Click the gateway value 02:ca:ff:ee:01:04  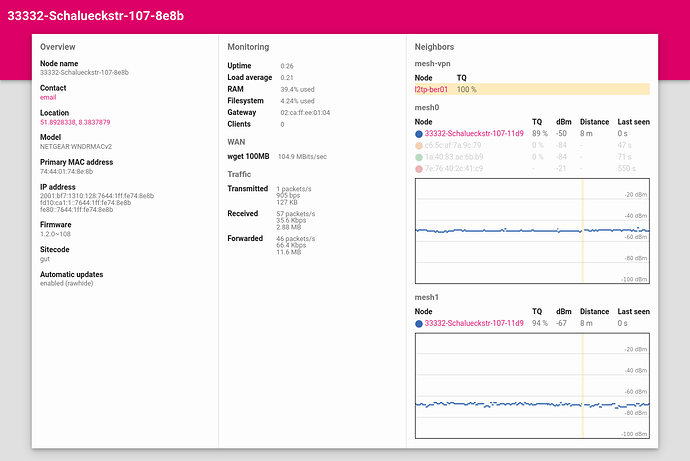(x=305, y=113)
